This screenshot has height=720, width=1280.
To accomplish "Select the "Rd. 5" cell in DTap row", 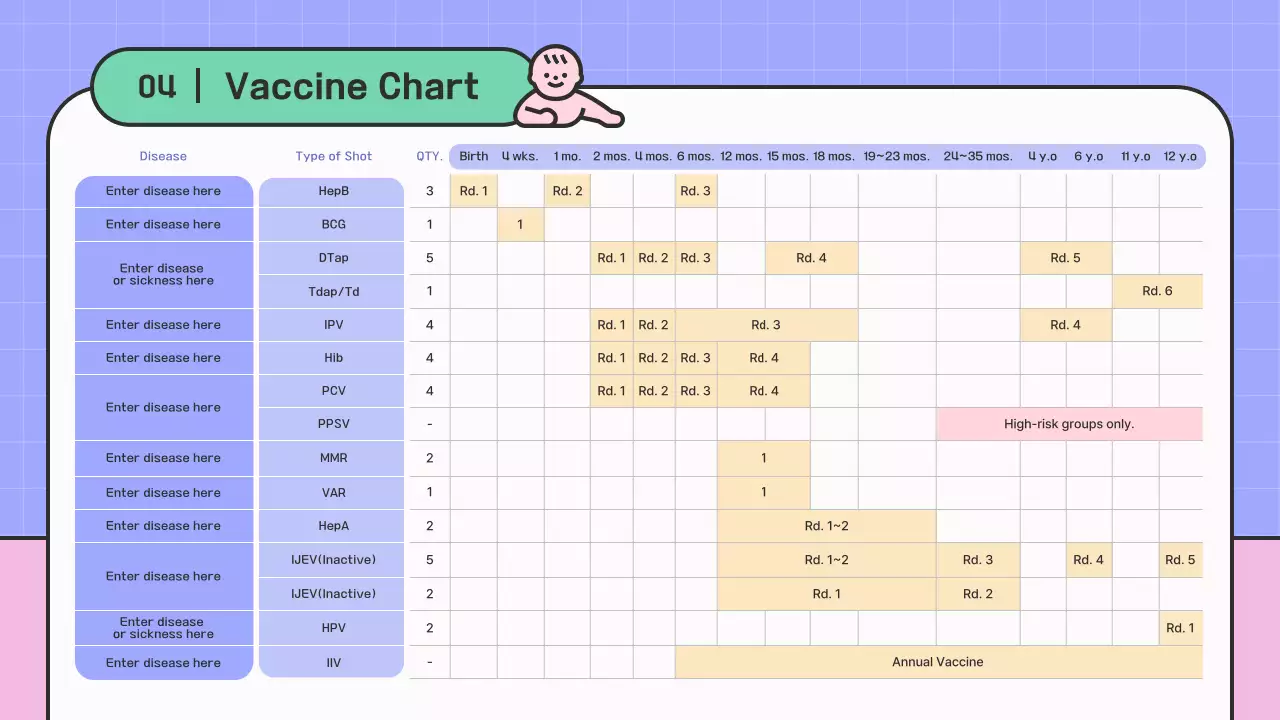I will pos(1065,258).
